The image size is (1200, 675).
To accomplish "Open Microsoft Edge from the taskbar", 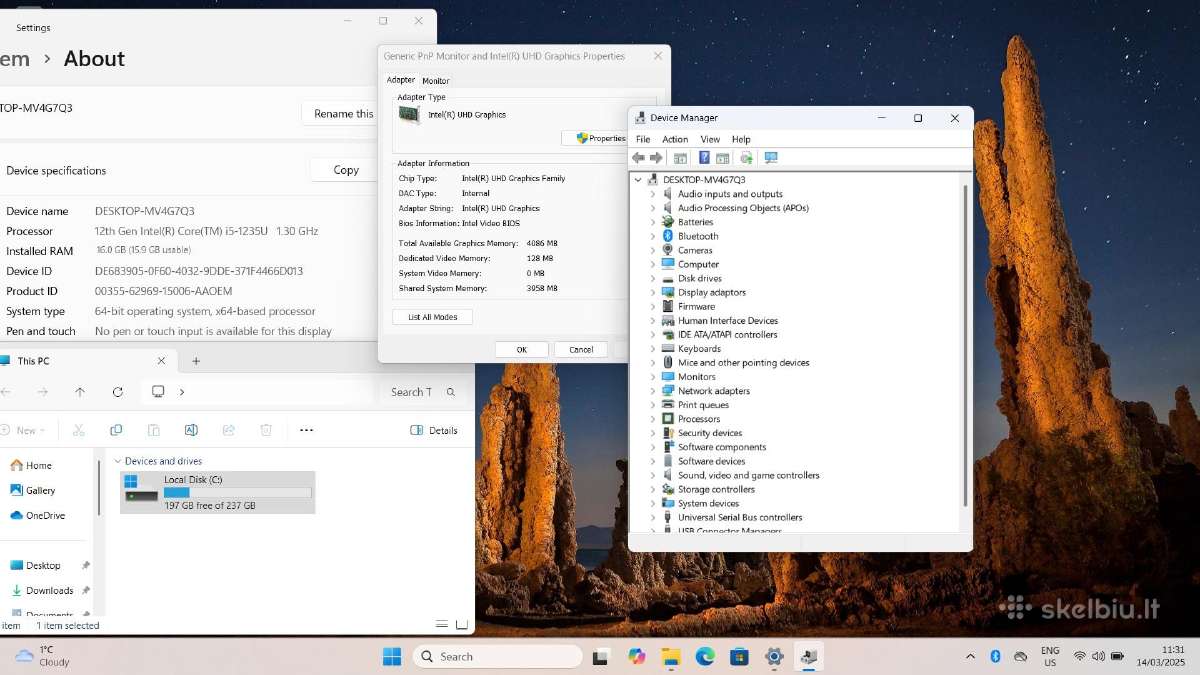I will pos(705,656).
